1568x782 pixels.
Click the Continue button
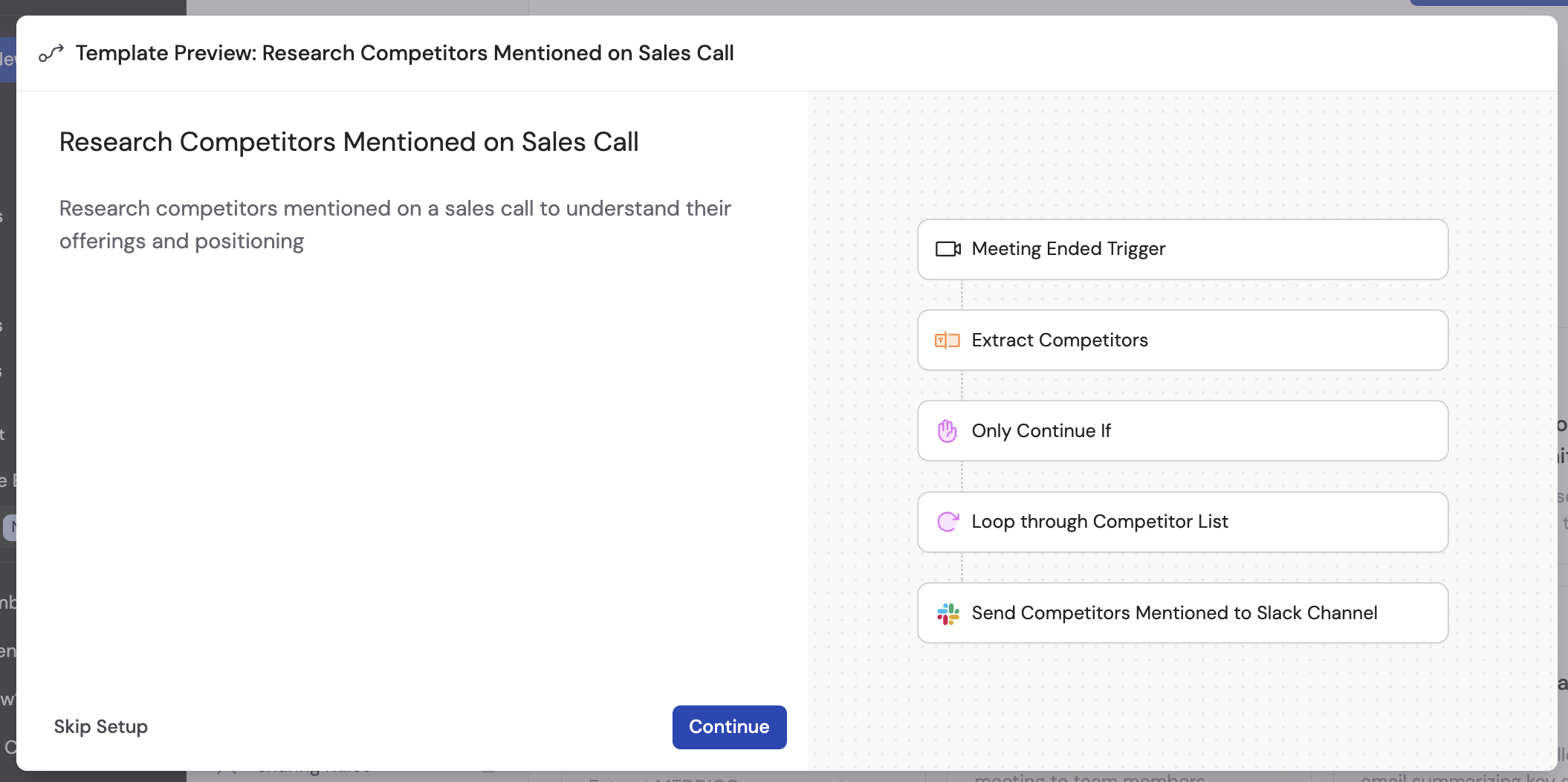(x=729, y=727)
